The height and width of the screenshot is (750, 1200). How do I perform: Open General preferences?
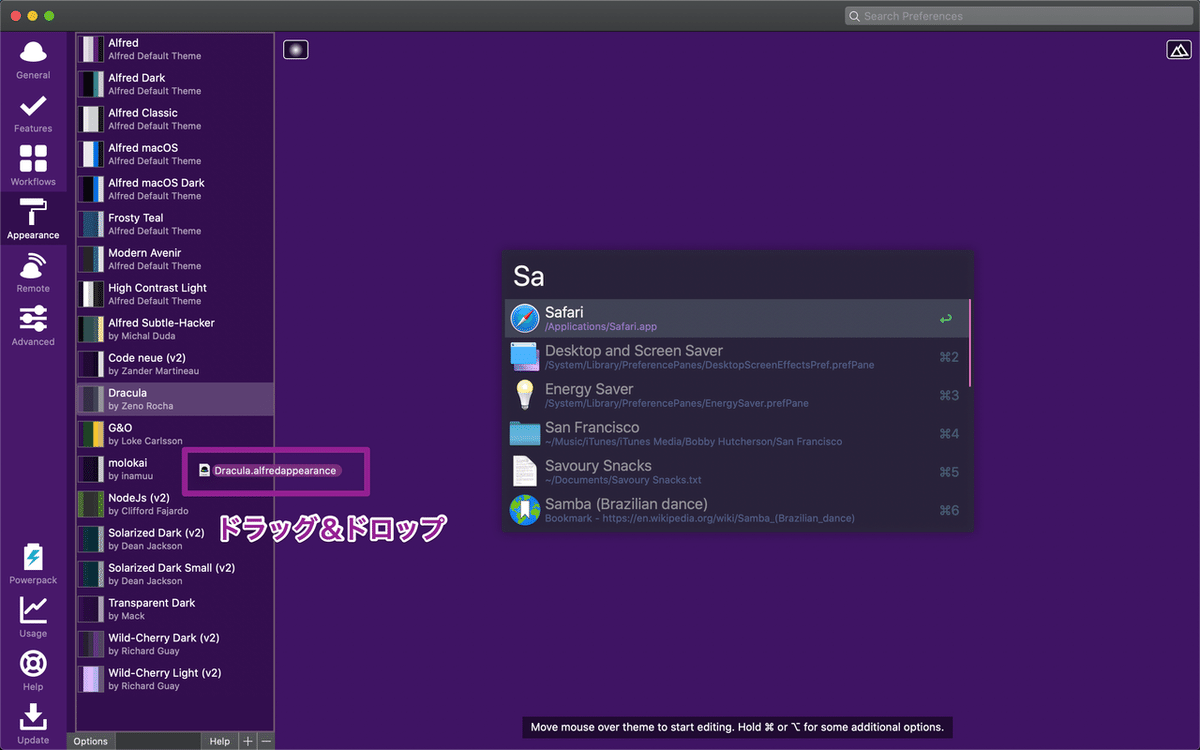tap(33, 59)
